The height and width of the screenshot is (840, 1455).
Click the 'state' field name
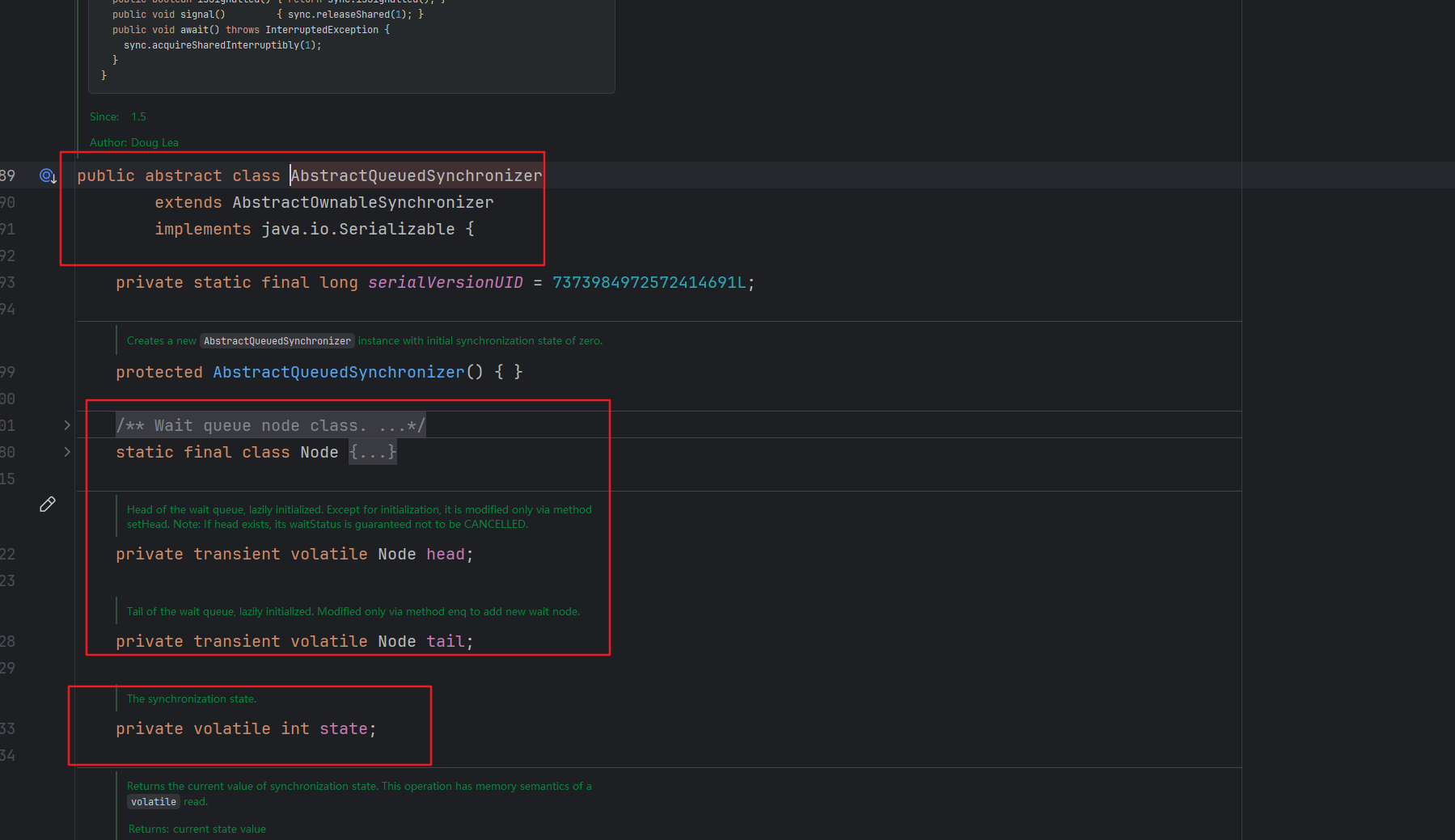pyautogui.click(x=344, y=729)
